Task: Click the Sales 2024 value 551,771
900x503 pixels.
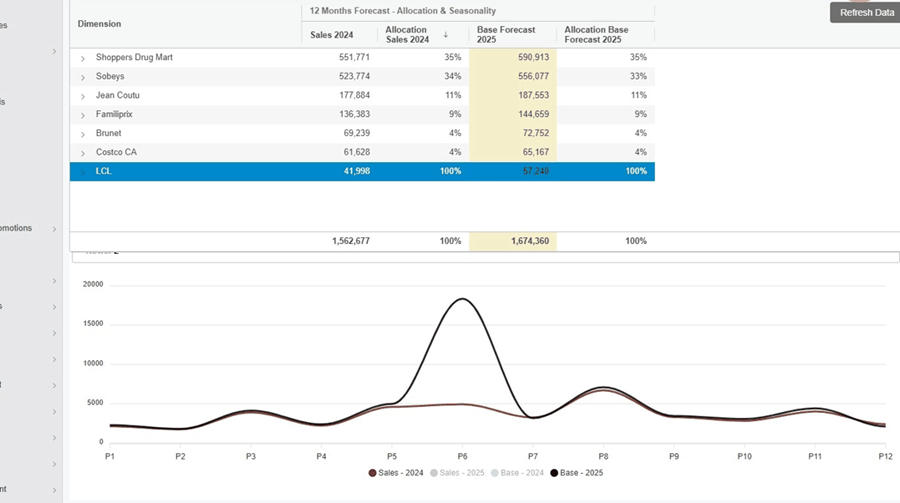Action: coord(354,57)
